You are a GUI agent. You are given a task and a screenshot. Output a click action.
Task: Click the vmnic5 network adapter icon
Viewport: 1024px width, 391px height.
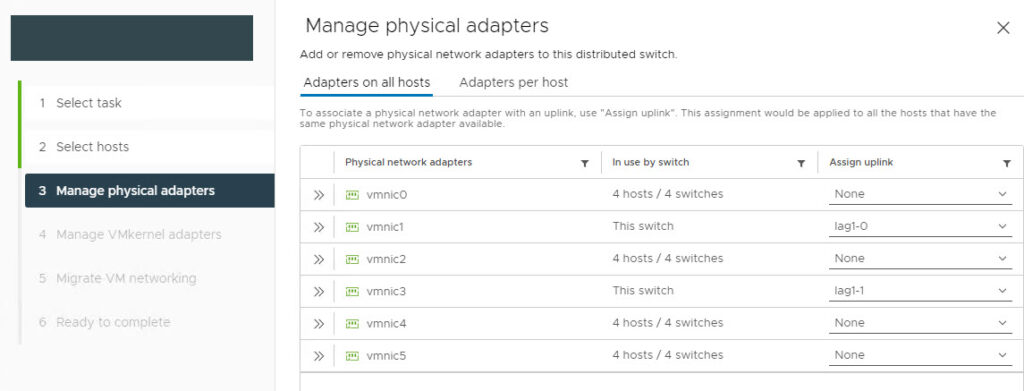[352, 356]
